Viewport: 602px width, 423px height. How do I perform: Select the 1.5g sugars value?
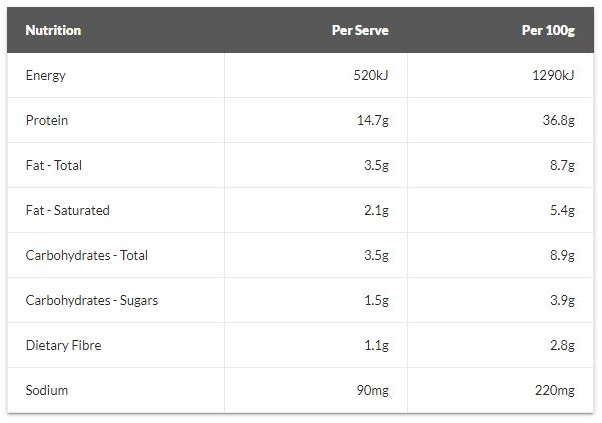point(376,301)
